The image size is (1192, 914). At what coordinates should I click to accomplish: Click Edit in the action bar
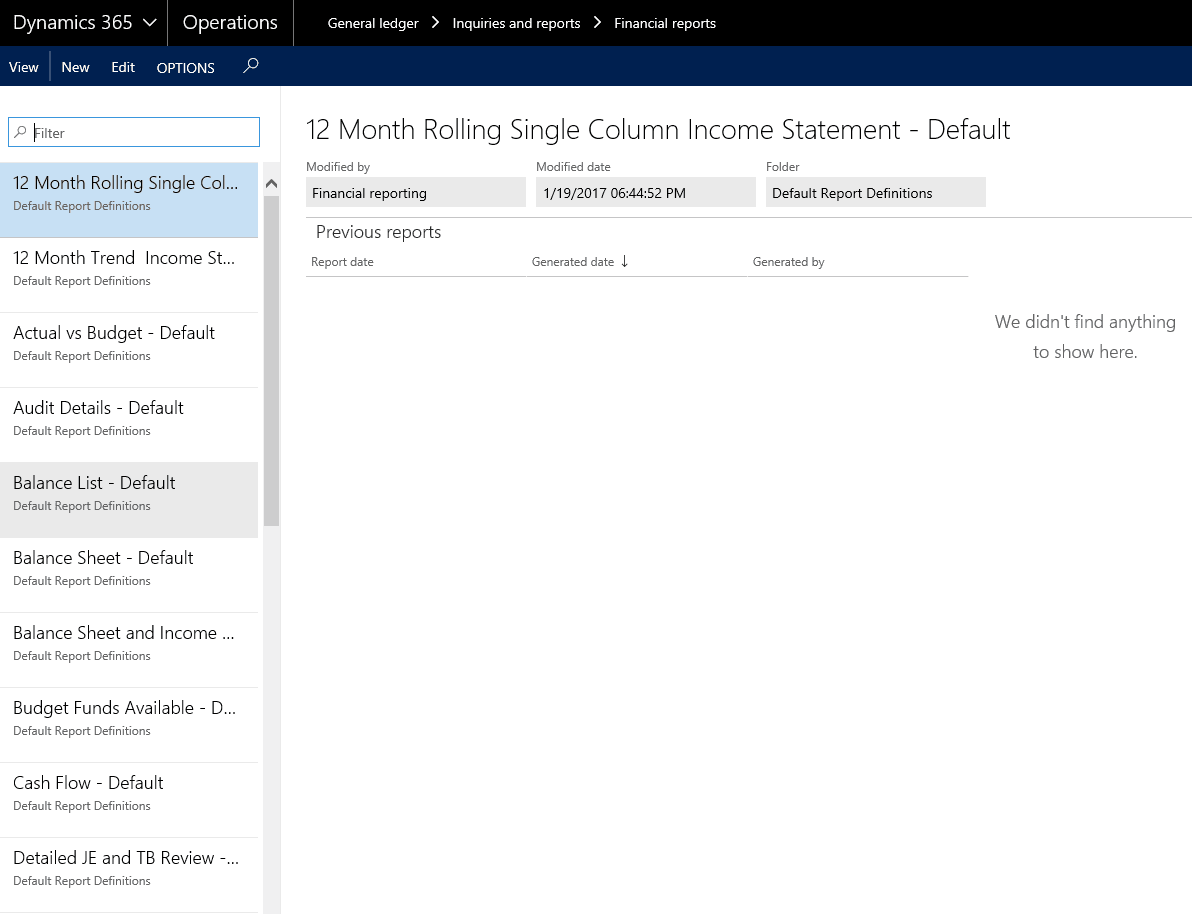point(122,66)
